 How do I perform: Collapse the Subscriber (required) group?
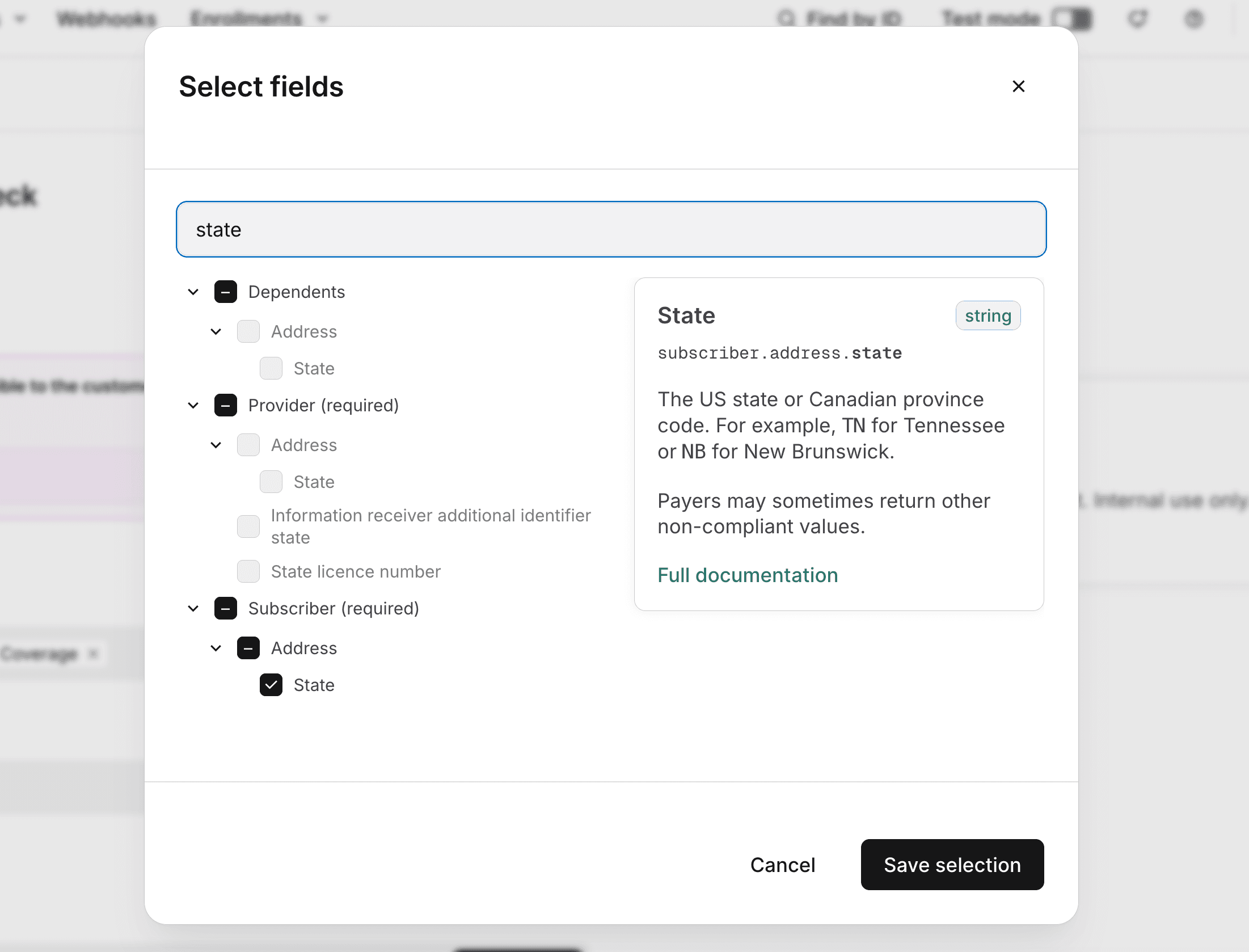193,609
